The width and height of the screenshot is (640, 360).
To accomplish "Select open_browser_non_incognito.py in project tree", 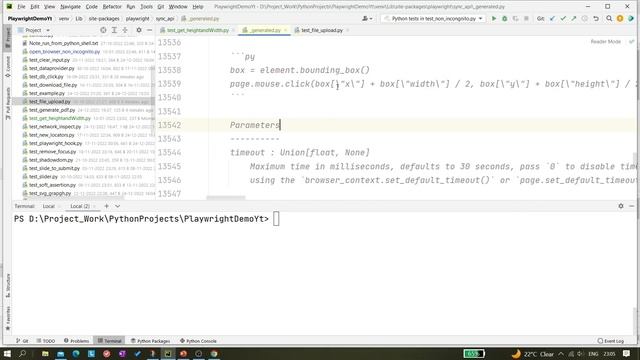I will 64,51.
